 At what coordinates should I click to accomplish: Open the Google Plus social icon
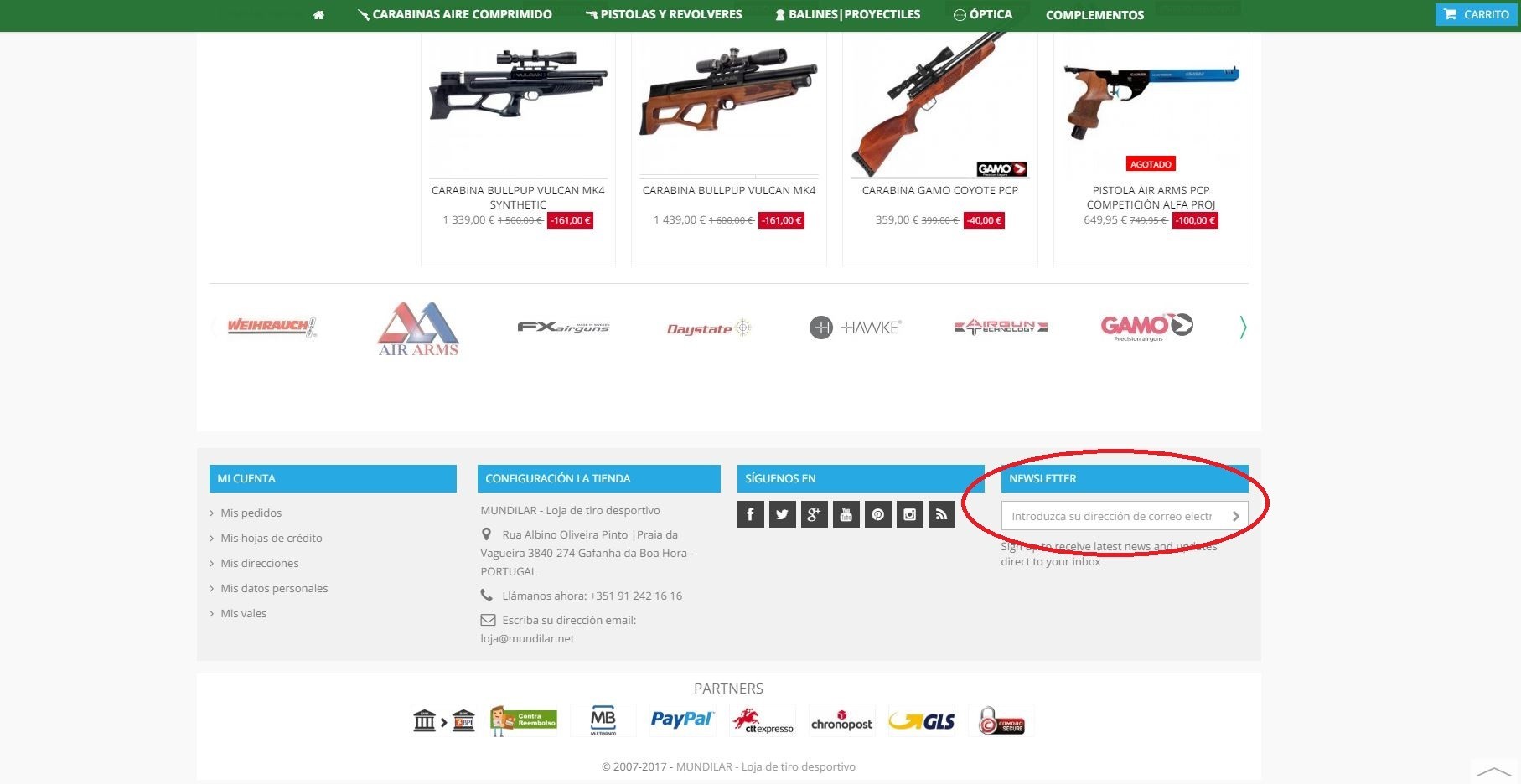814,514
